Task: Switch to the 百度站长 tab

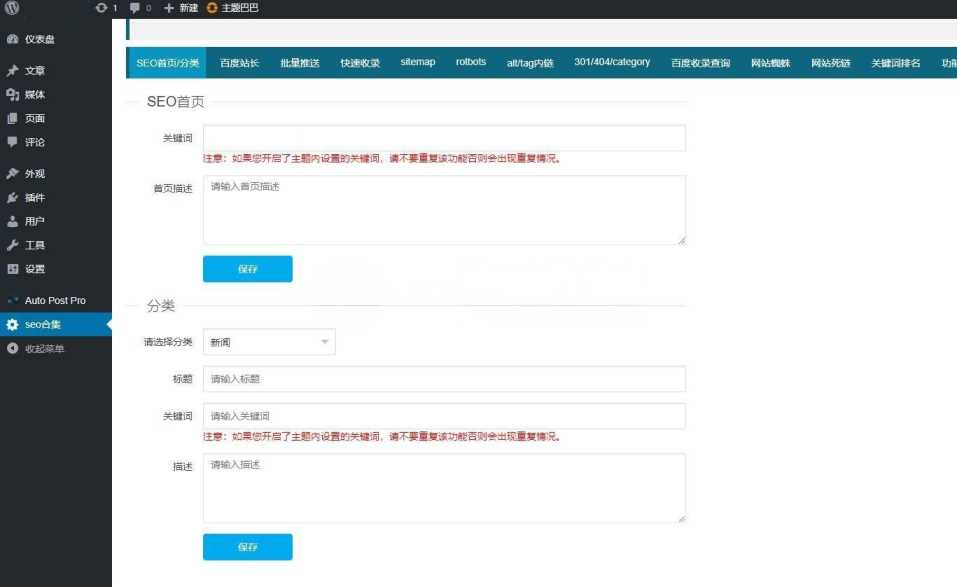Action: click(x=238, y=61)
